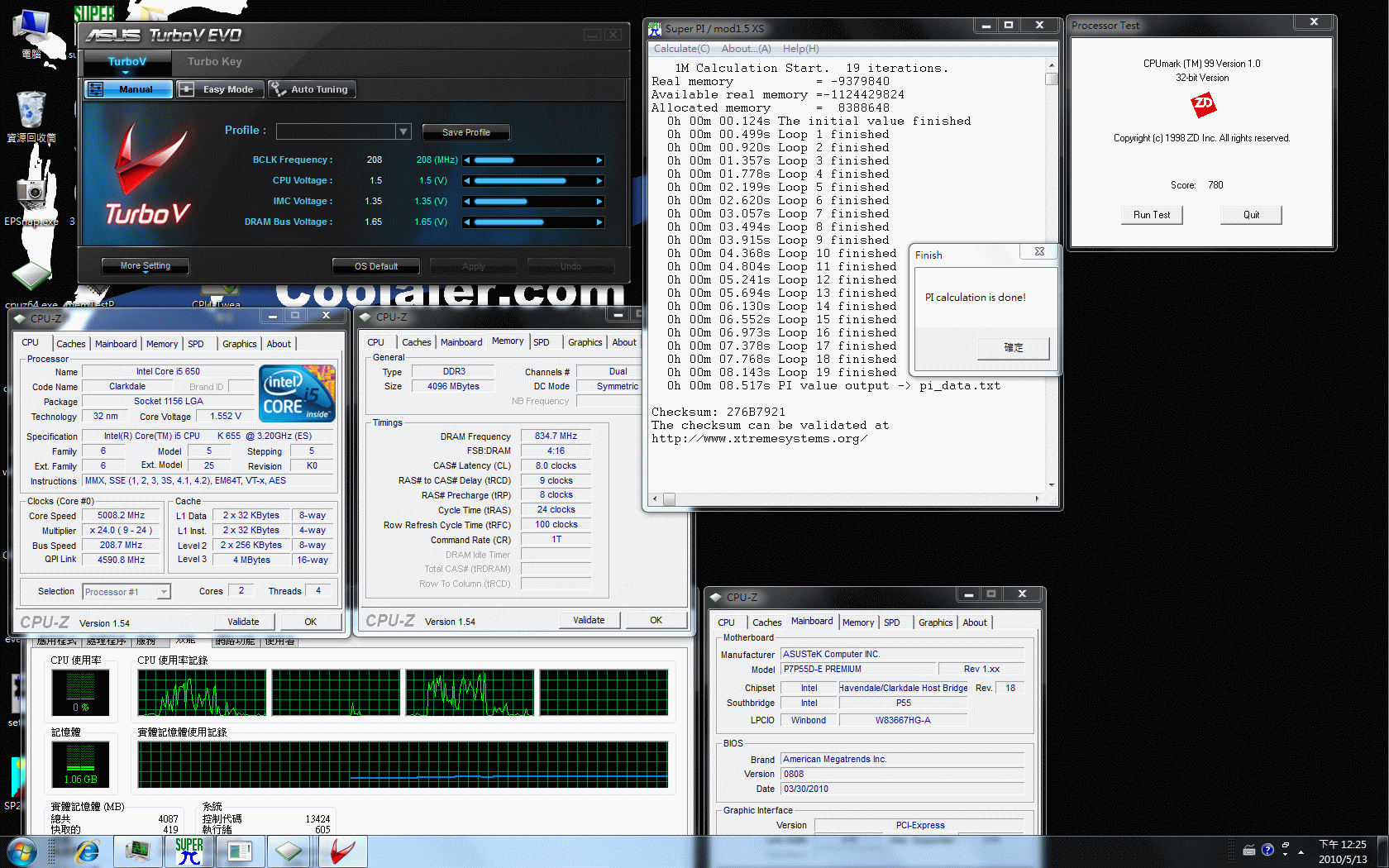
Task: Click the Super PI title bar icon
Action: 655,29
